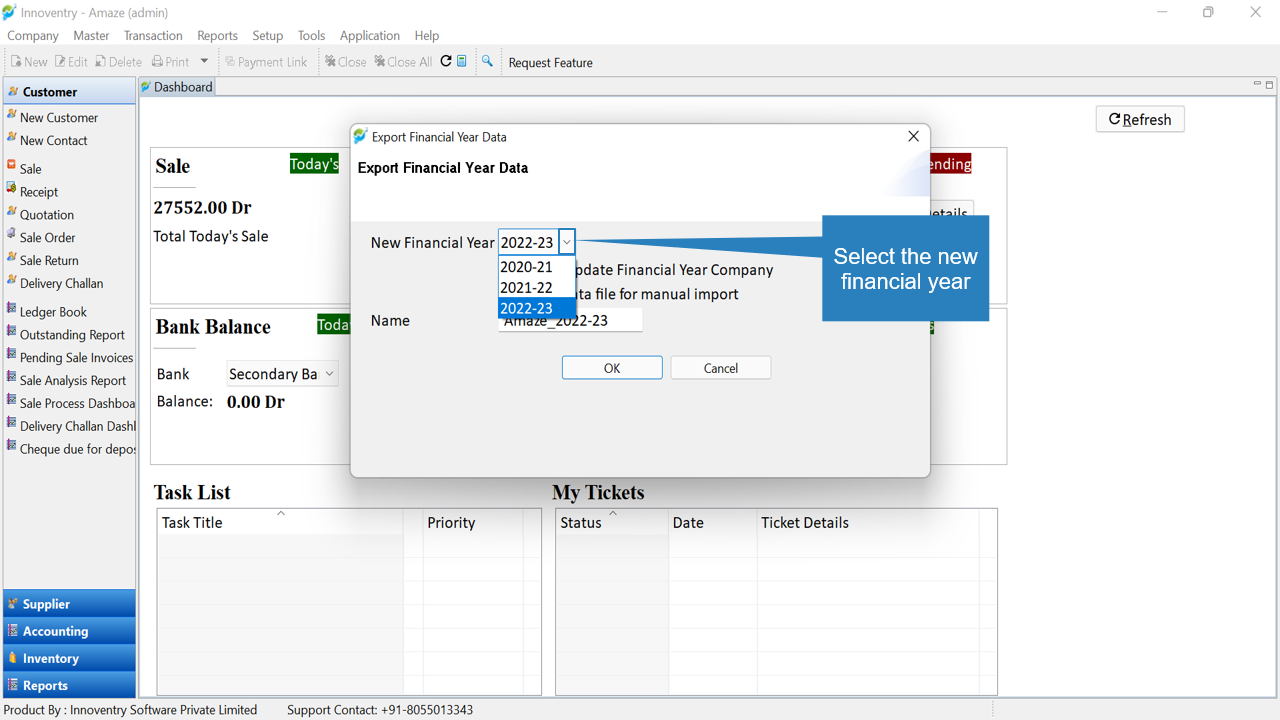This screenshot has width=1280, height=720.
Task: Click the refresh icon in the toolbar
Action: [446, 61]
